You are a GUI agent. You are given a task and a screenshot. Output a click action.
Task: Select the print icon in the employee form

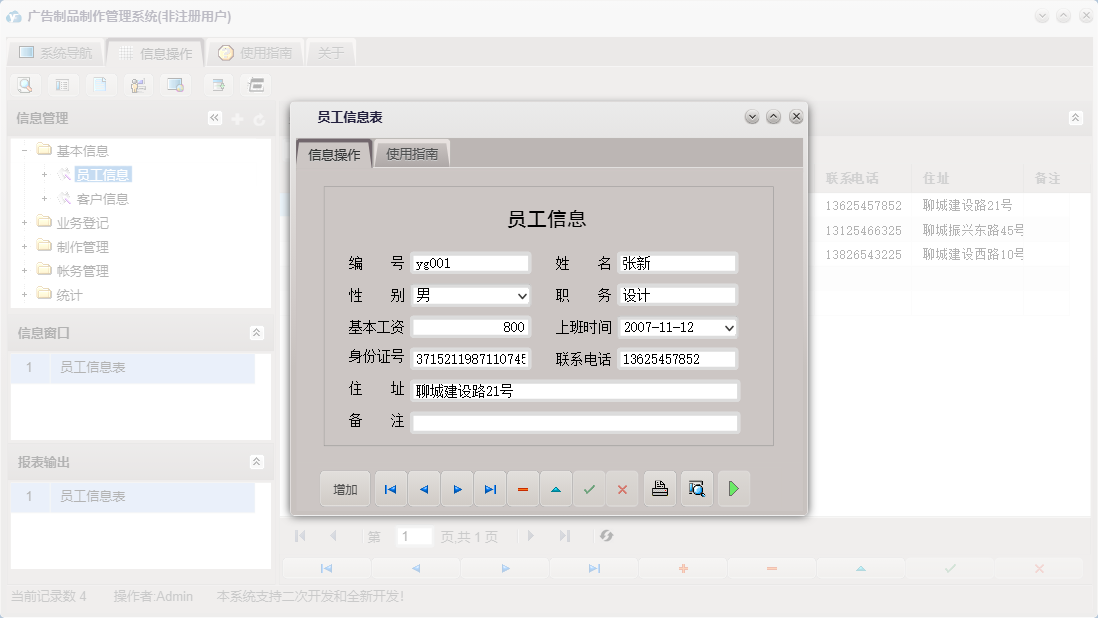tap(660, 488)
